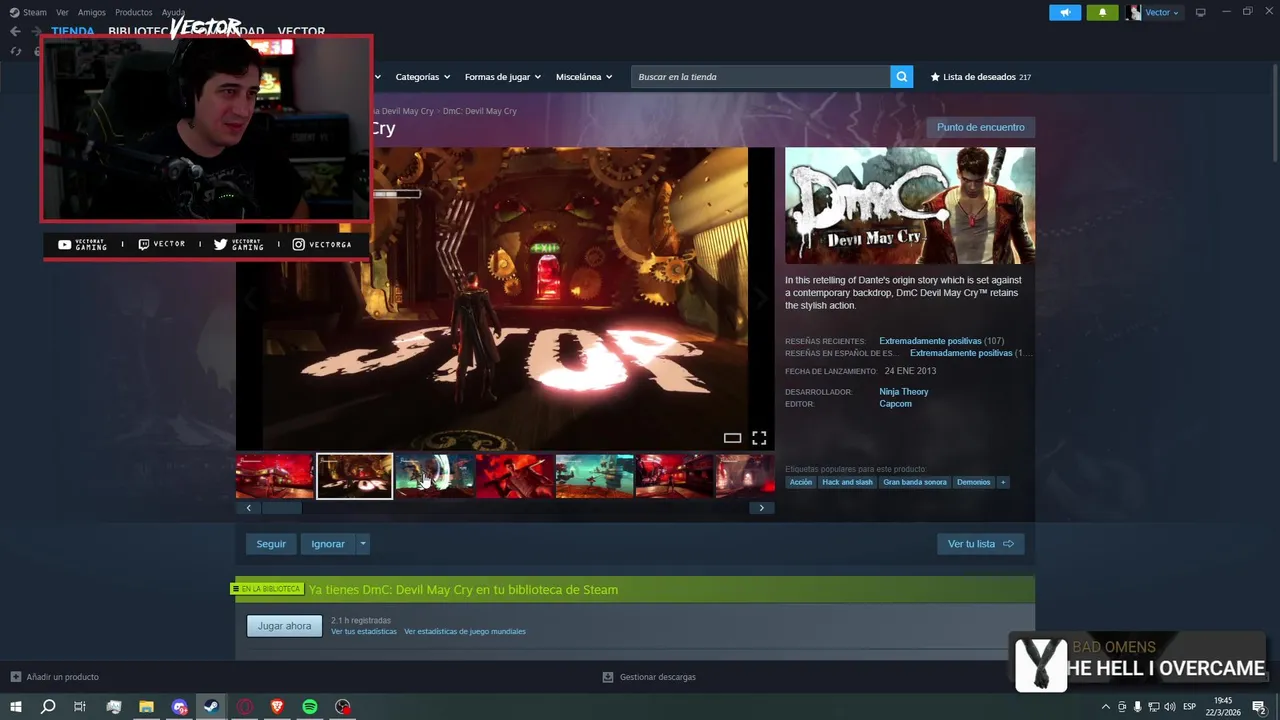Screen dimensions: 1280x720
Task: Open the Windows Start menu
Action: coord(16,707)
